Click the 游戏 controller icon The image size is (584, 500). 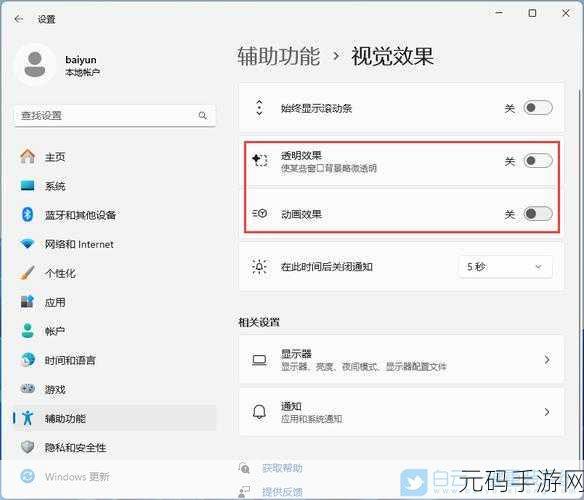click(28, 389)
